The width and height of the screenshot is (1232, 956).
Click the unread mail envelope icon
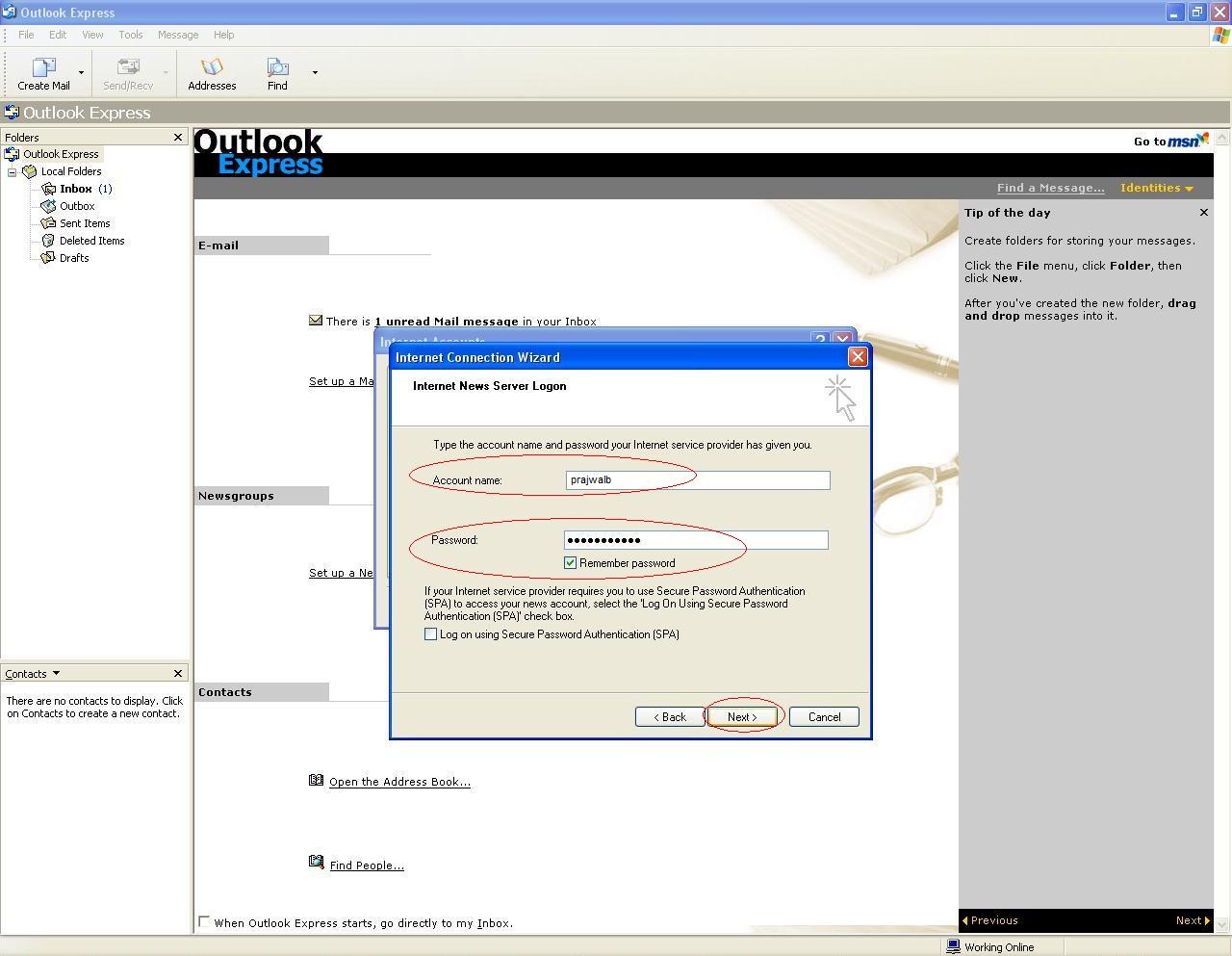pyautogui.click(x=316, y=321)
